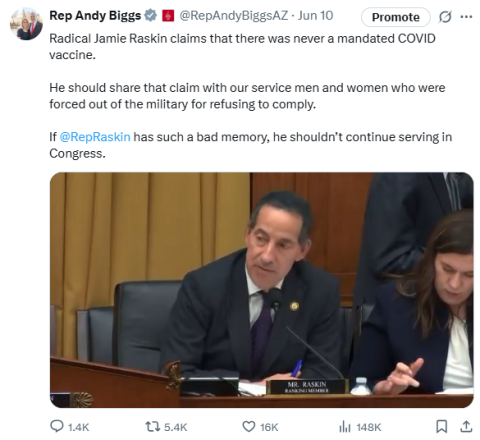480x440 pixels.
Task: Click the blue verified badge
Action: point(150,15)
